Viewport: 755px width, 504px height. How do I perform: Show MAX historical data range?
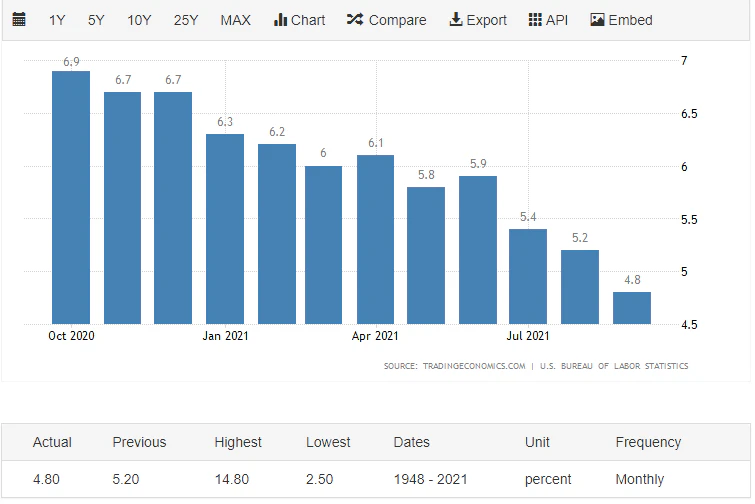click(x=236, y=20)
